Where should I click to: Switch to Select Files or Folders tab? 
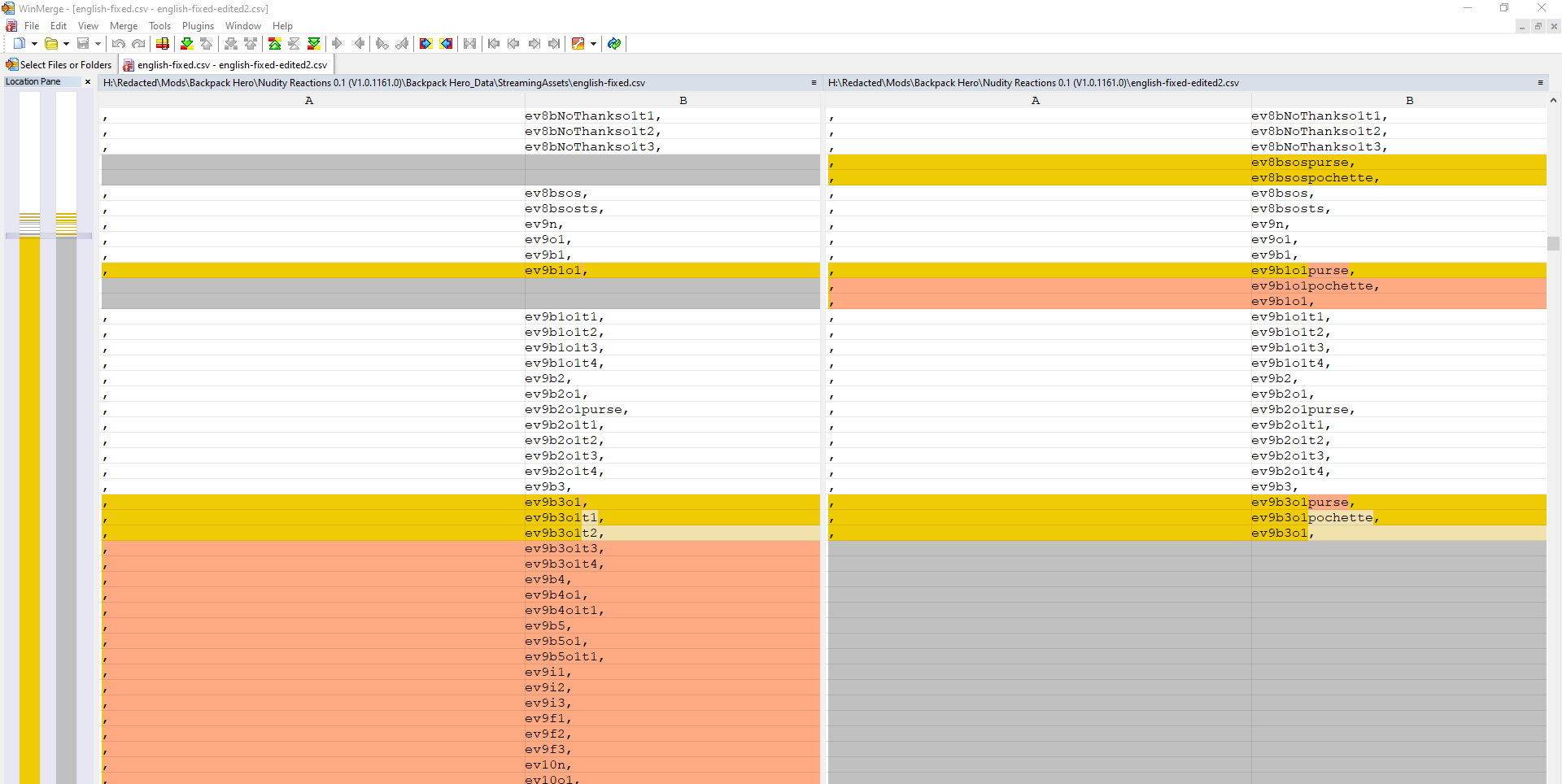click(59, 64)
